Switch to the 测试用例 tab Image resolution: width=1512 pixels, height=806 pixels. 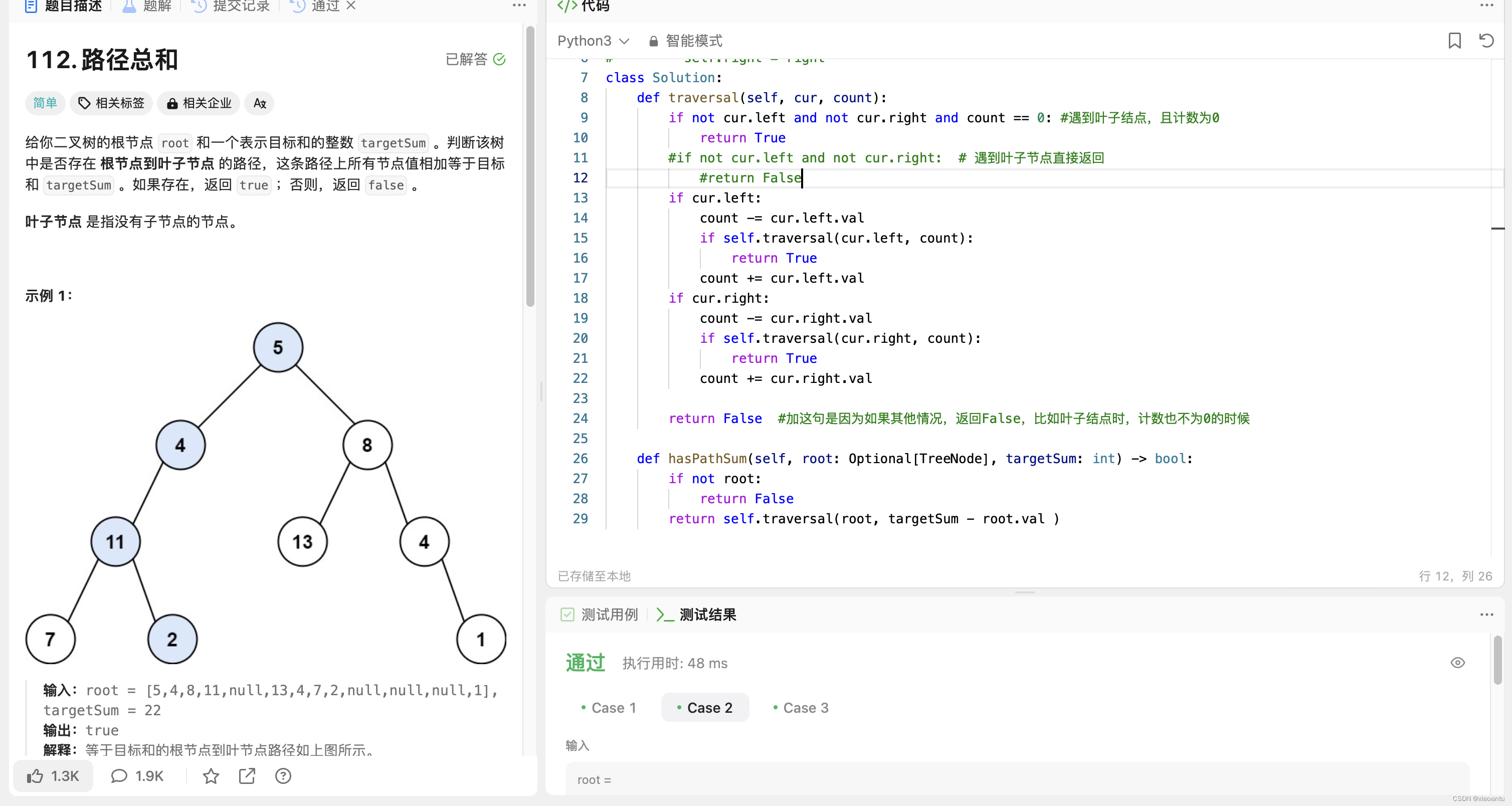[599, 615]
